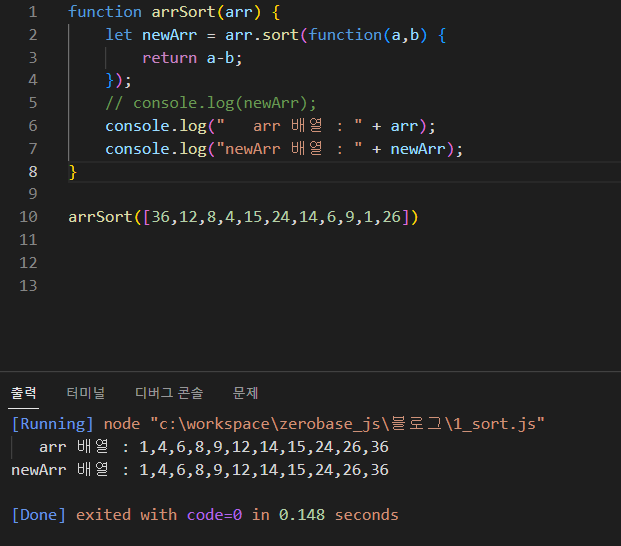Click the text 'function arrSort(arr) {'
Image resolution: width=621 pixels, height=546 pixels.
(174, 12)
